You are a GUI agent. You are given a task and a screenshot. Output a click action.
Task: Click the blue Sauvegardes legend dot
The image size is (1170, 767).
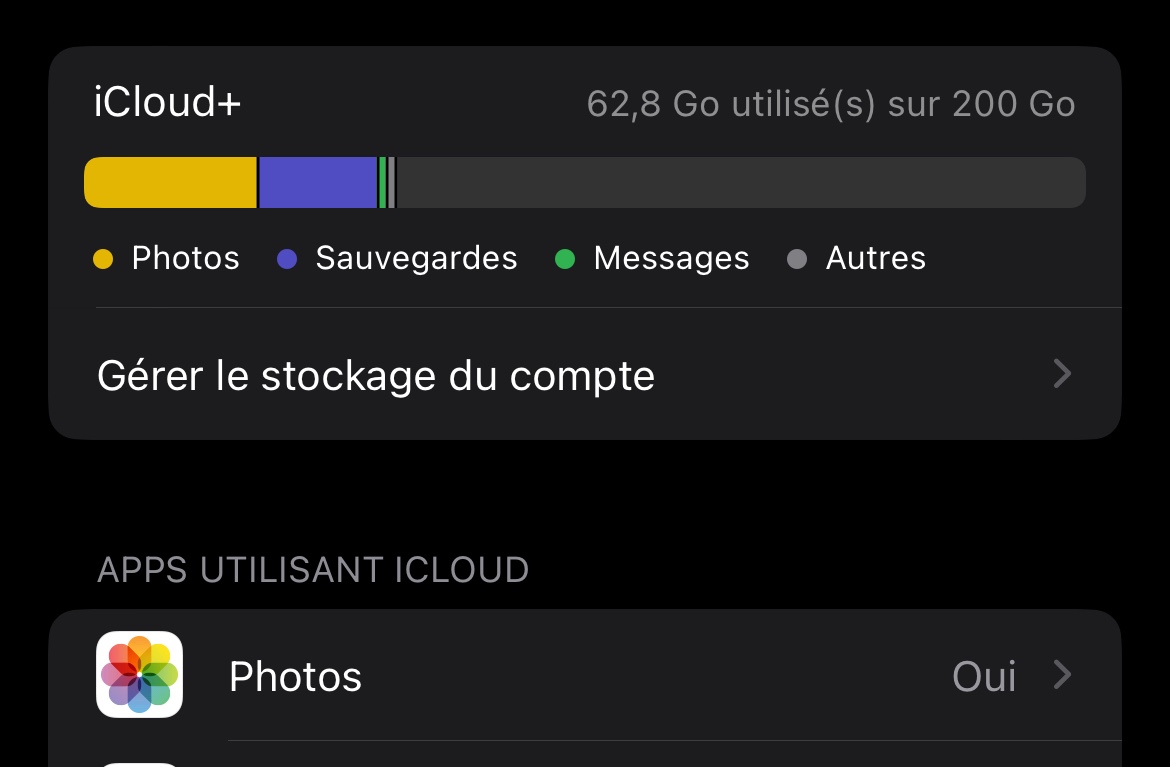pos(287,259)
